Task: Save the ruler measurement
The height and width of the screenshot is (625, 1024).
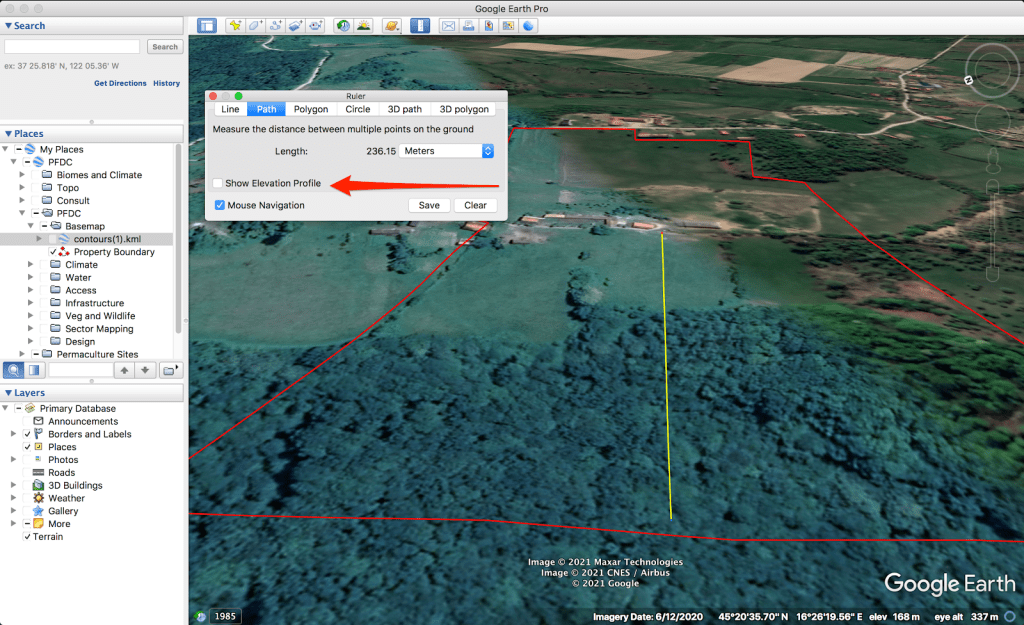Action: click(429, 205)
